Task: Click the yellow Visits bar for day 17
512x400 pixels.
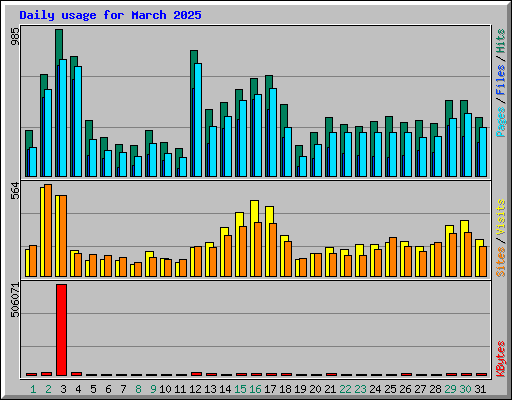Action: pyautogui.click(x=269, y=215)
